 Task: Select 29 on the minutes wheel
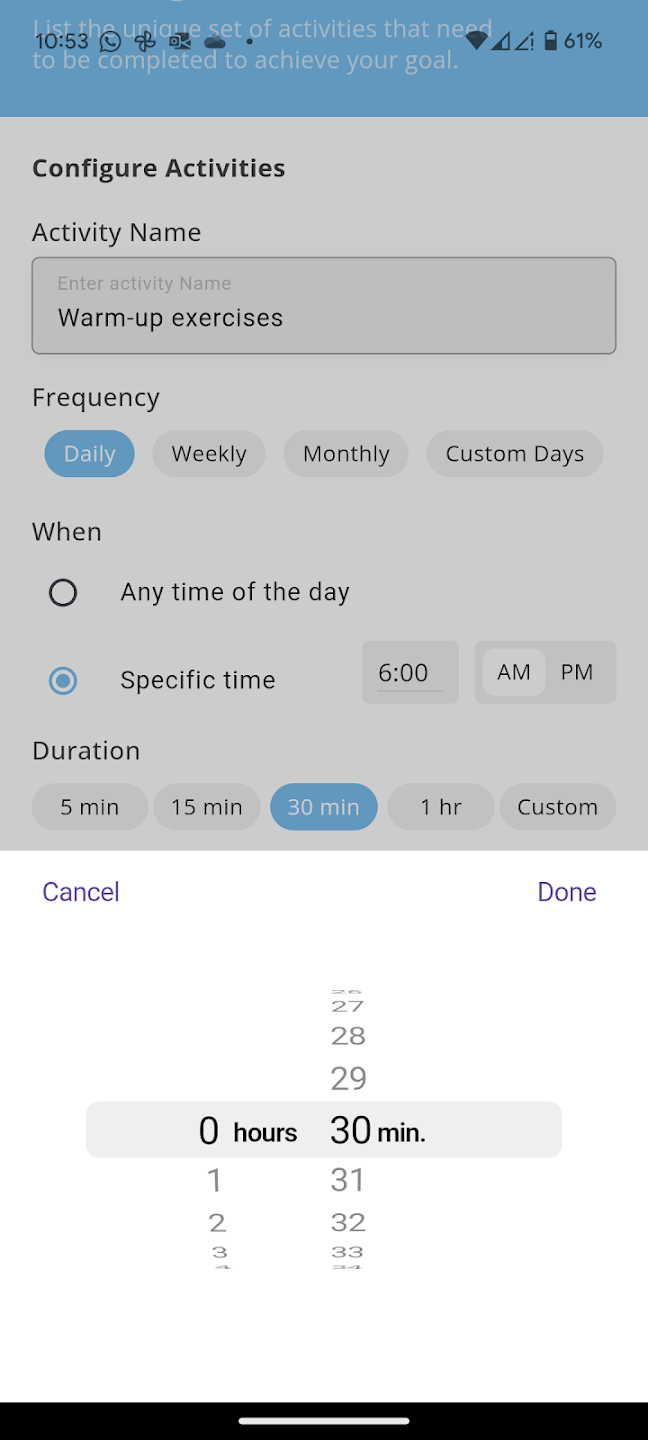(347, 1078)
